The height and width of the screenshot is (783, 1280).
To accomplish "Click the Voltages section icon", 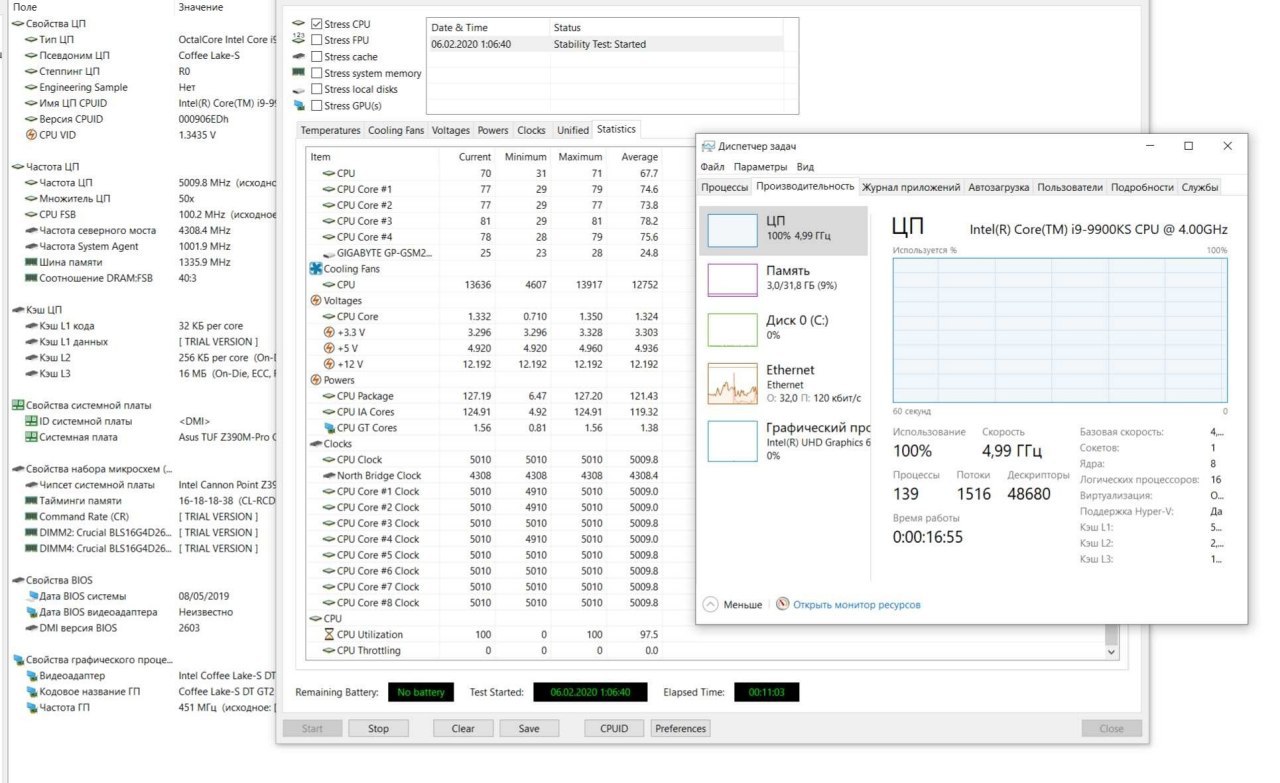I will point(316,300).
